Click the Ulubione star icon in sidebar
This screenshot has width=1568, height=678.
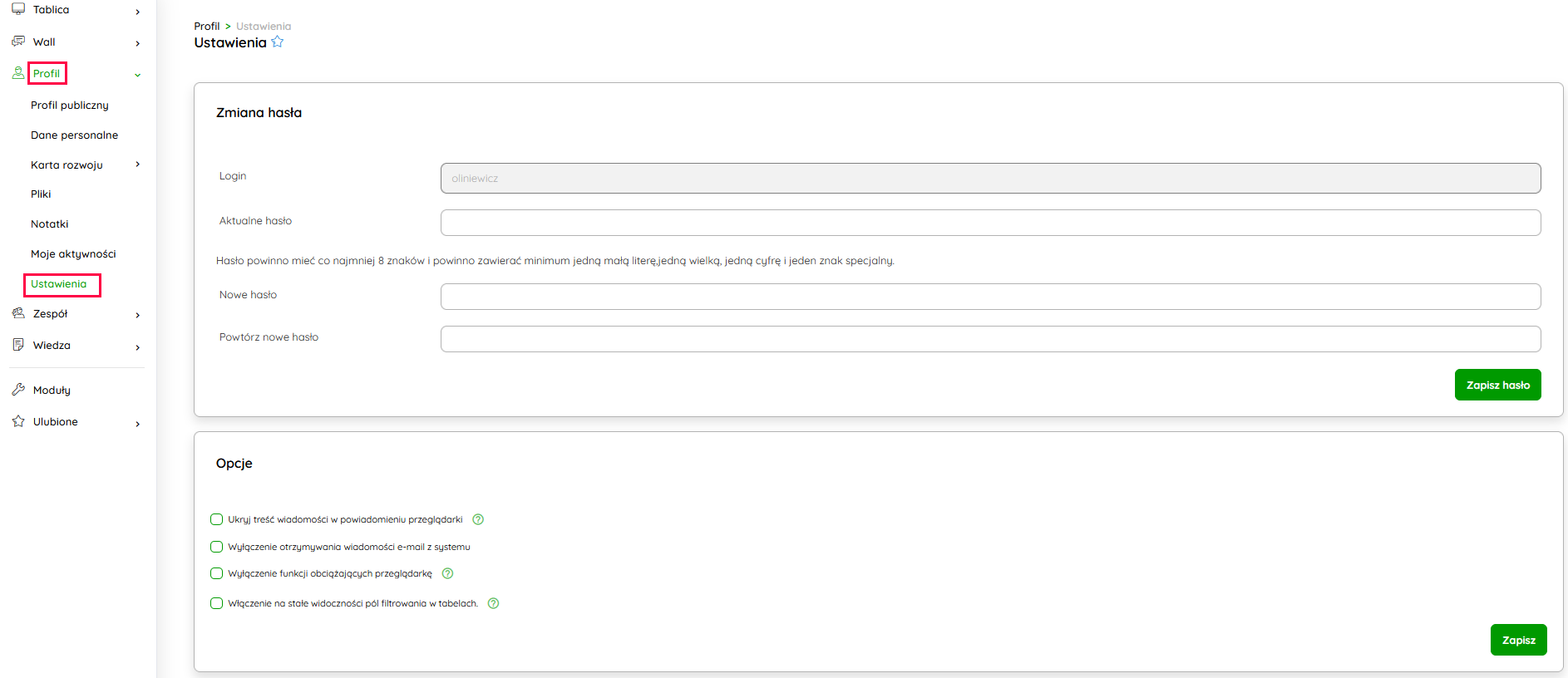click(x=18, y=421)
